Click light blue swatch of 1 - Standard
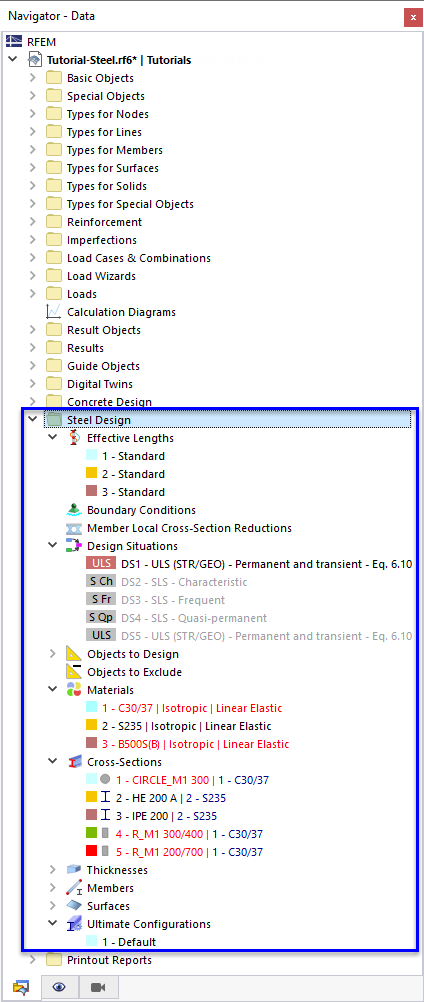Screen dimensions: 424x1002 [91, 456]
